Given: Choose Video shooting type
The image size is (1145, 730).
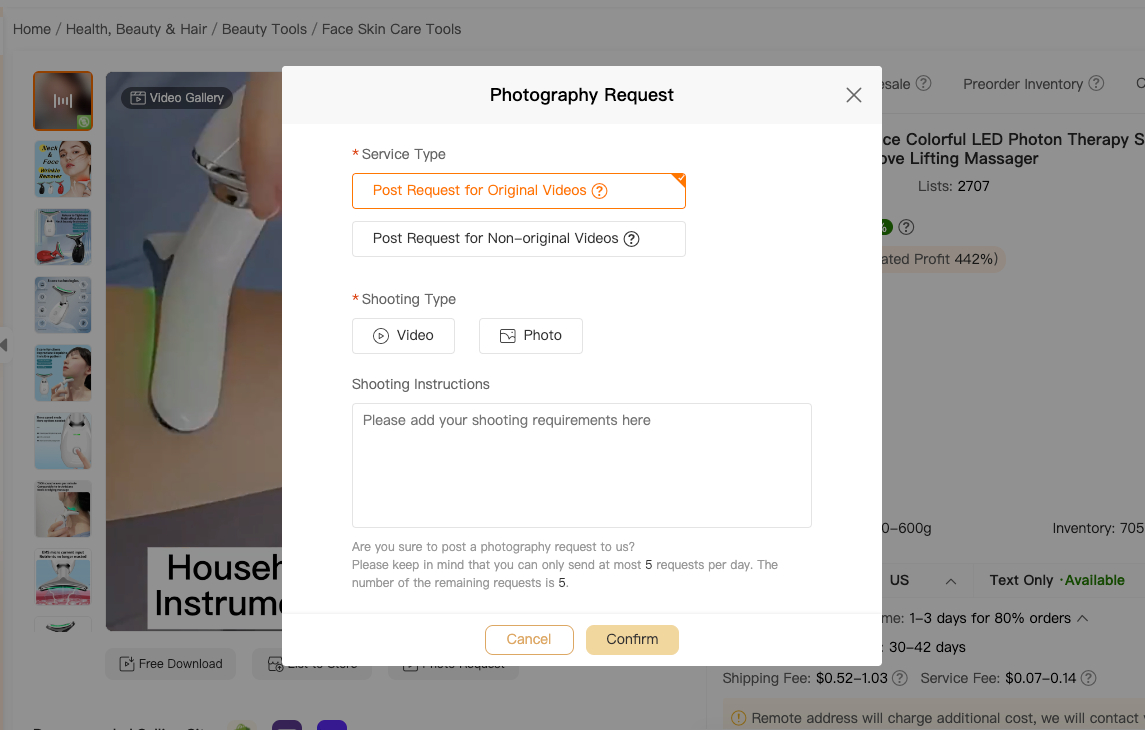Looking at the screenshot, I should tap(403, 336).
